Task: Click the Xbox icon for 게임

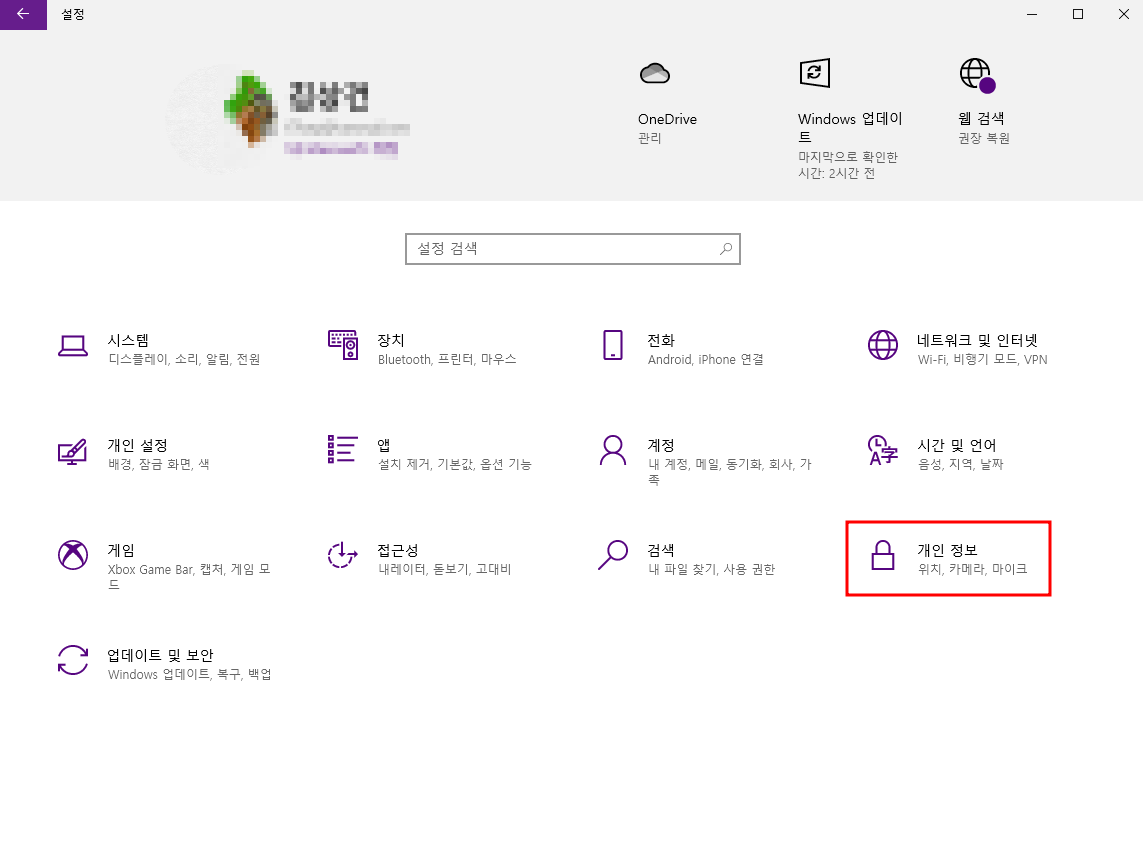Action: 73,555
